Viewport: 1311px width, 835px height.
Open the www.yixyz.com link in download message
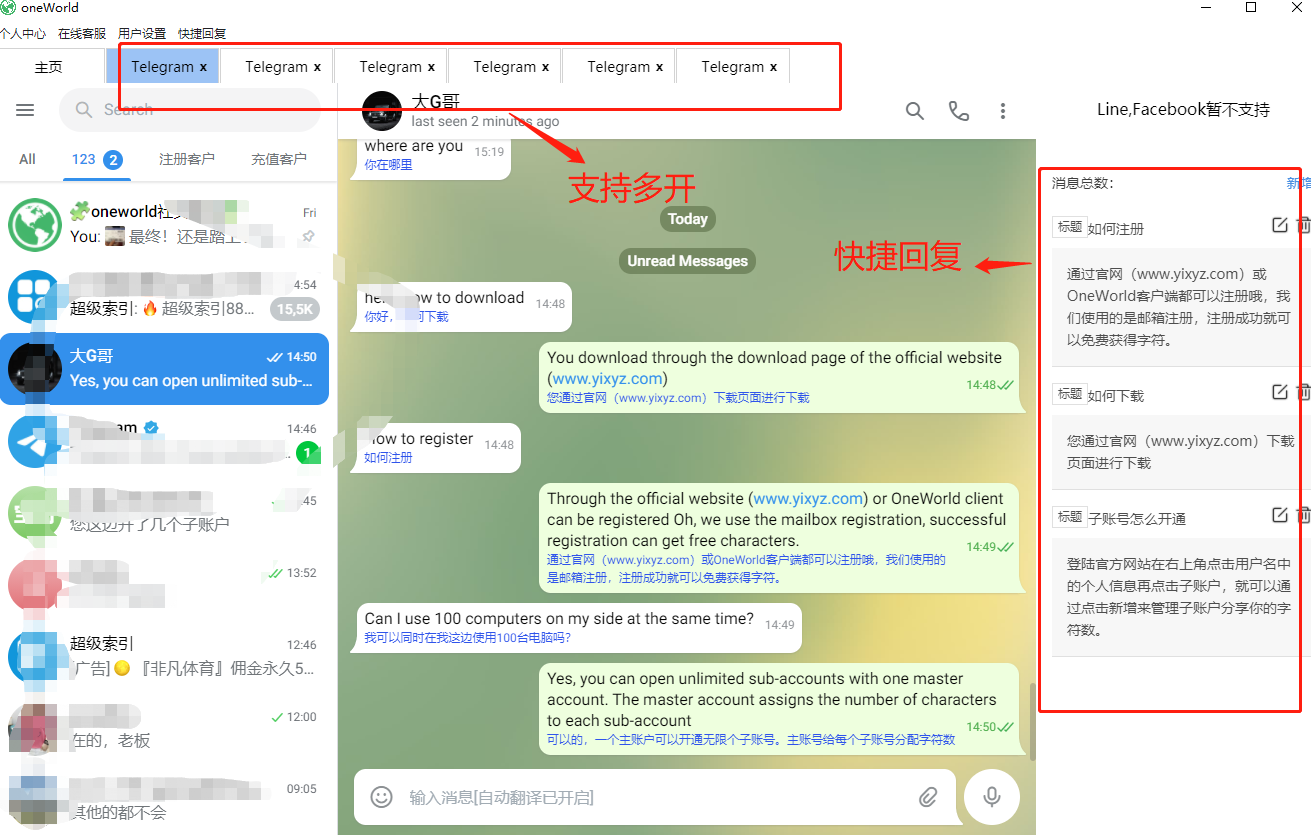(x=607, y=378)
